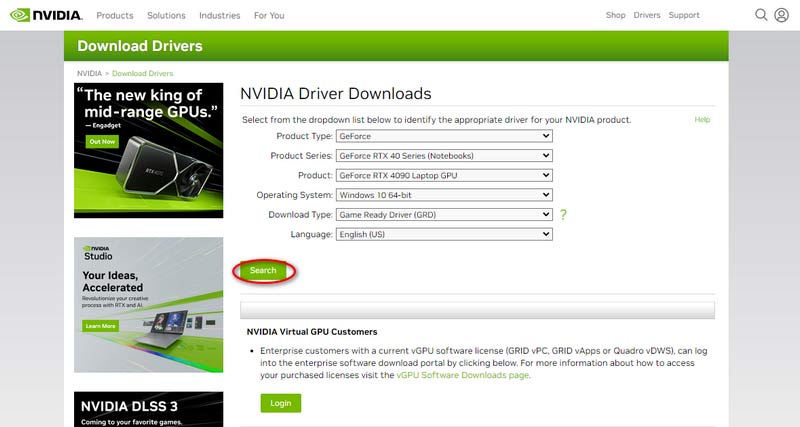Open the For You menu
Viewport: 800px width, 427px height.
pos(269,15)
